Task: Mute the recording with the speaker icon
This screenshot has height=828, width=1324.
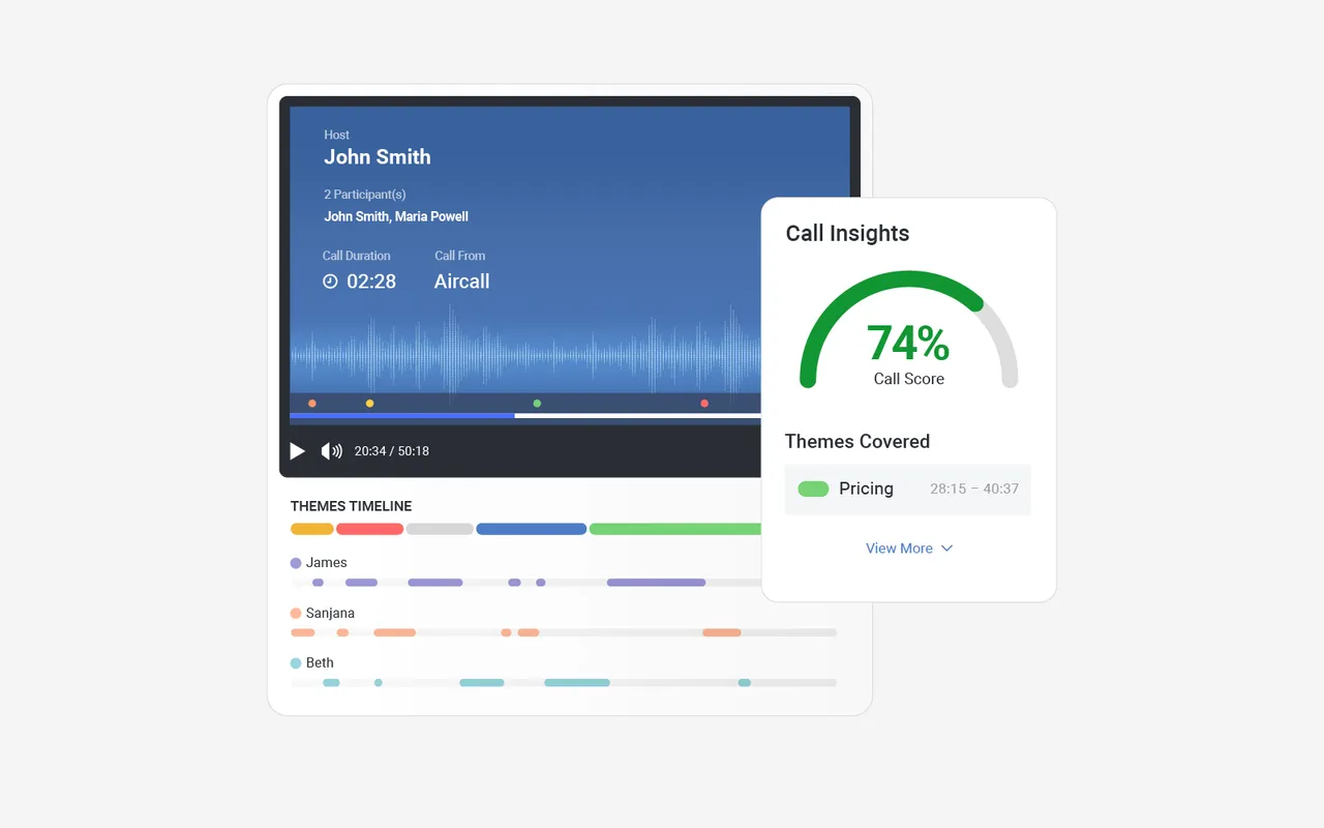Action: tap(331, 451)
